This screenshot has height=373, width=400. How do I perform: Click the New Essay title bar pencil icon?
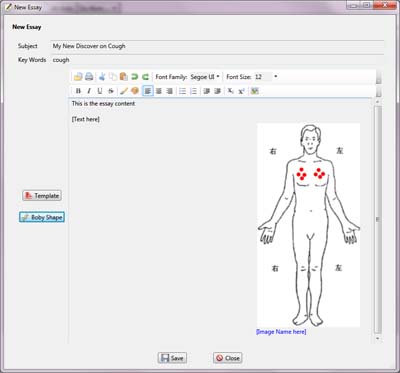pos(9,7)
